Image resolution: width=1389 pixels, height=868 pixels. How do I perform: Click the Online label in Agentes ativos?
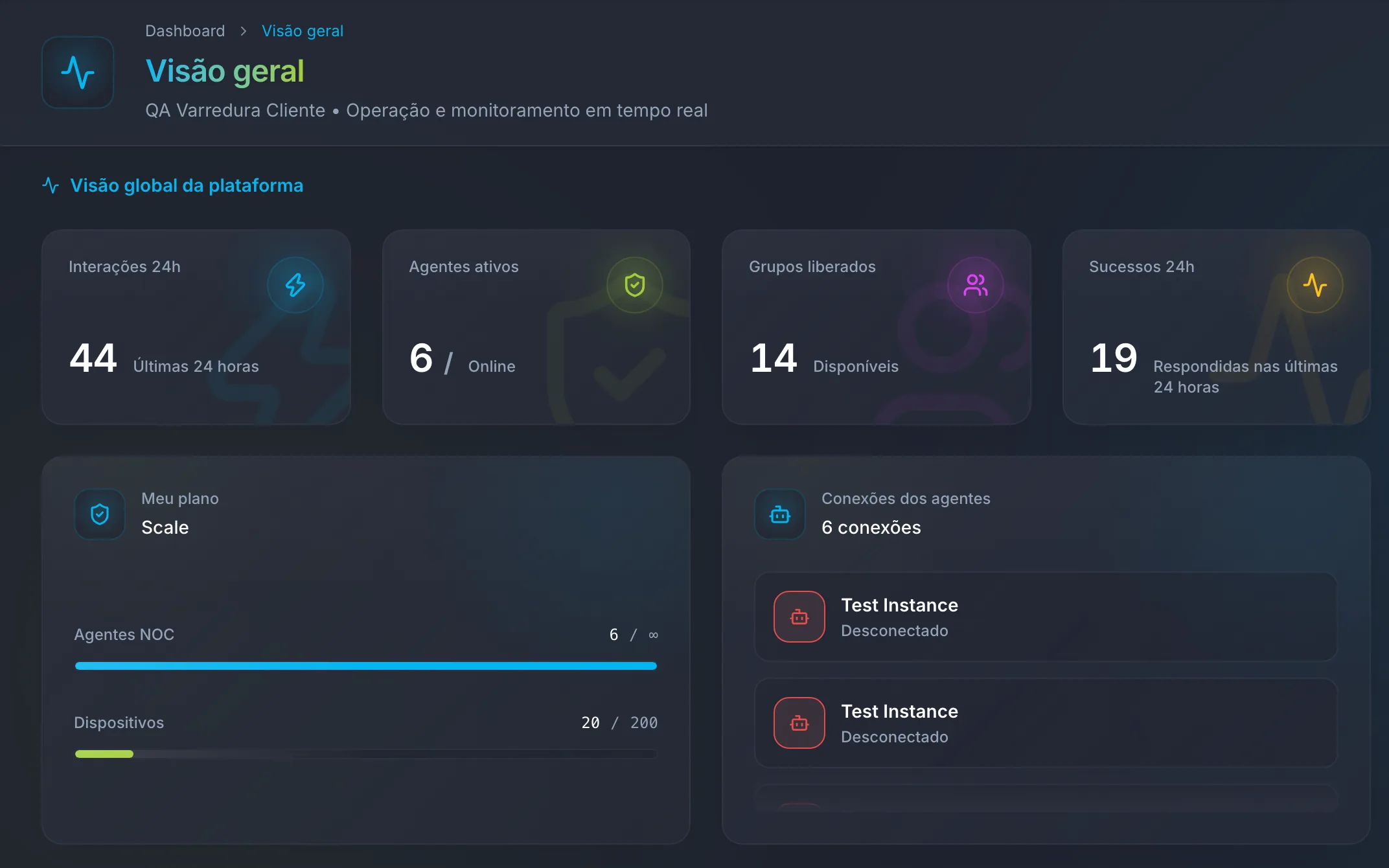click(x=492, y=367)
